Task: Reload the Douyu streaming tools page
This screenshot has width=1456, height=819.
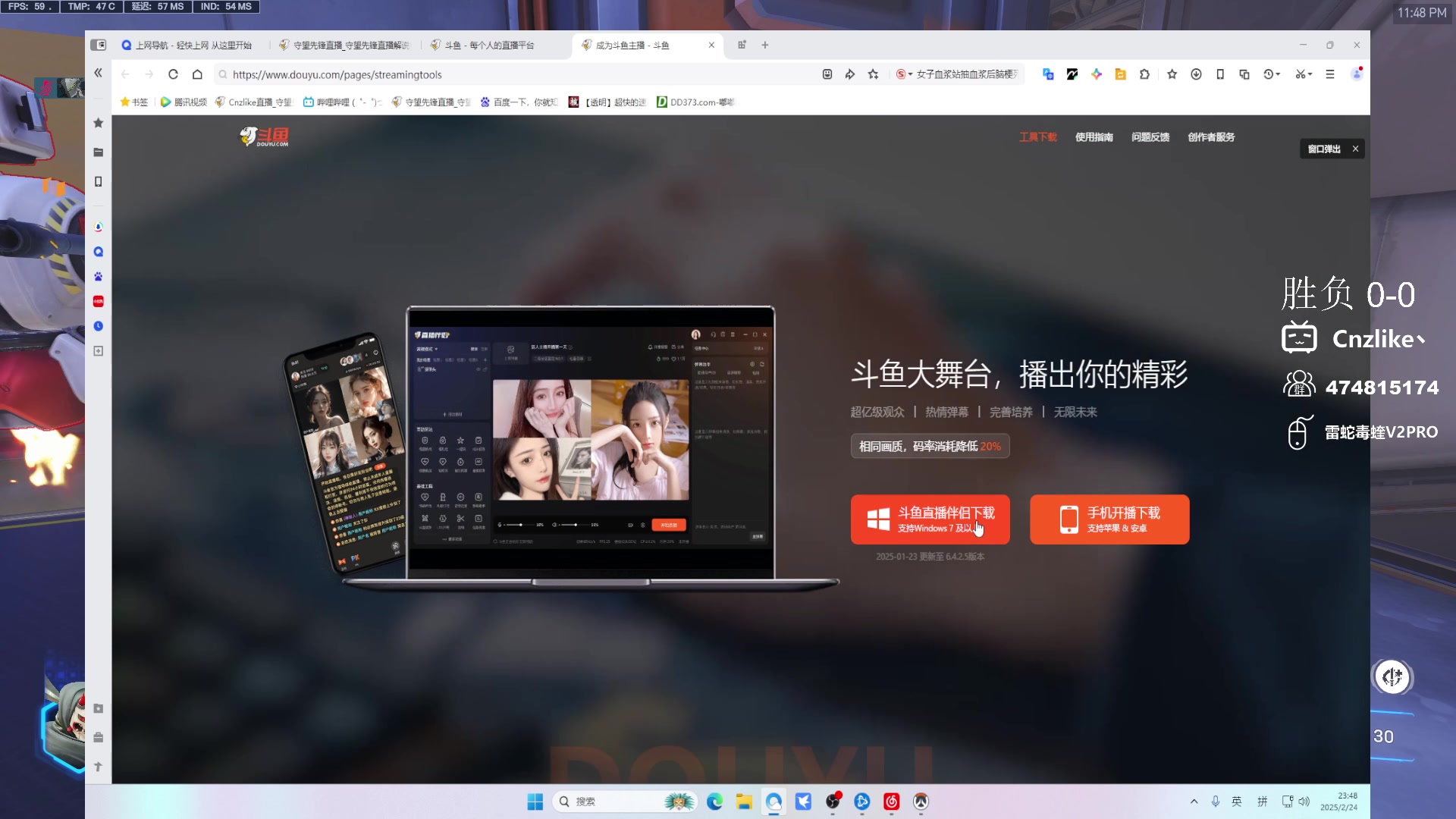Action: tap(173, 74)
